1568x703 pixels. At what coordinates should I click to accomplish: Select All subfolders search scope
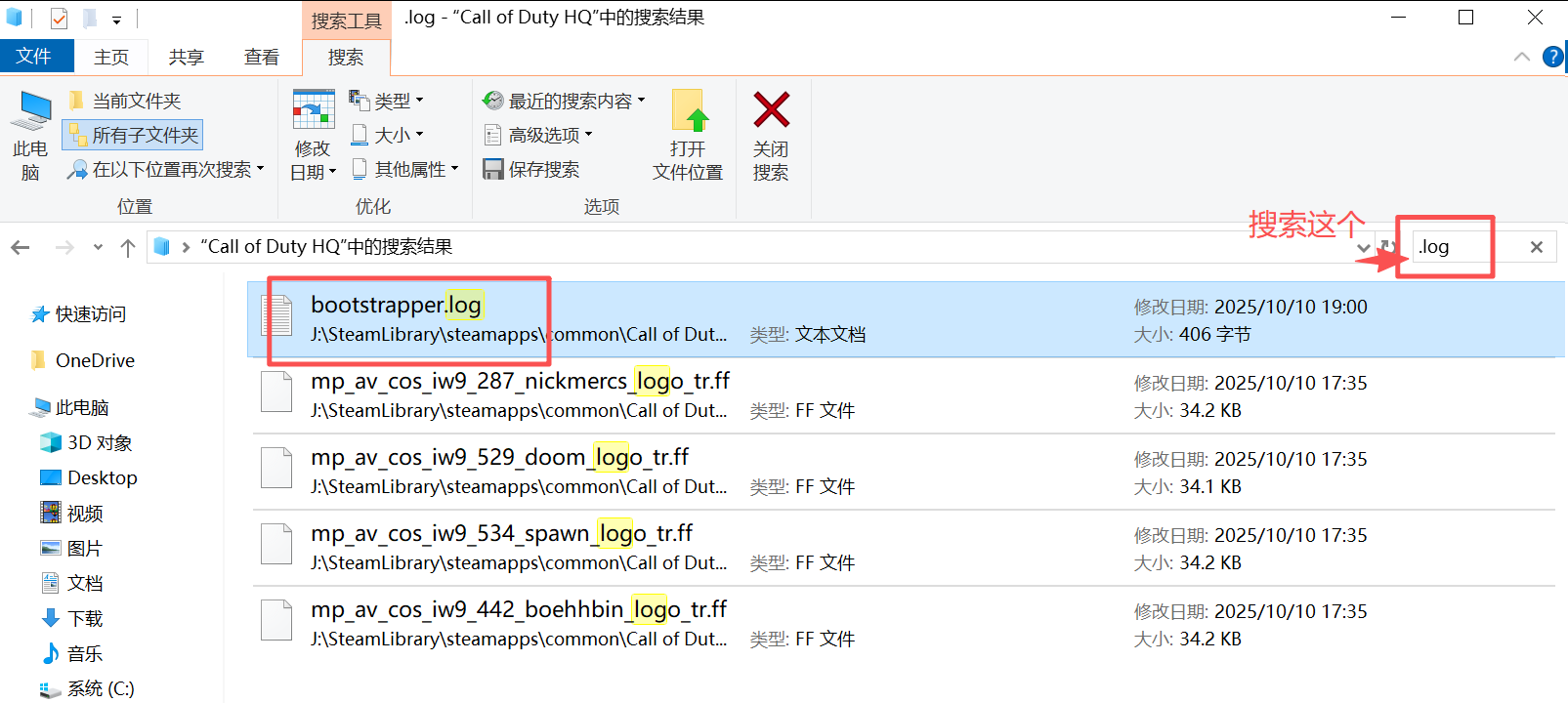pyautogui.click(x=133, y=135)
